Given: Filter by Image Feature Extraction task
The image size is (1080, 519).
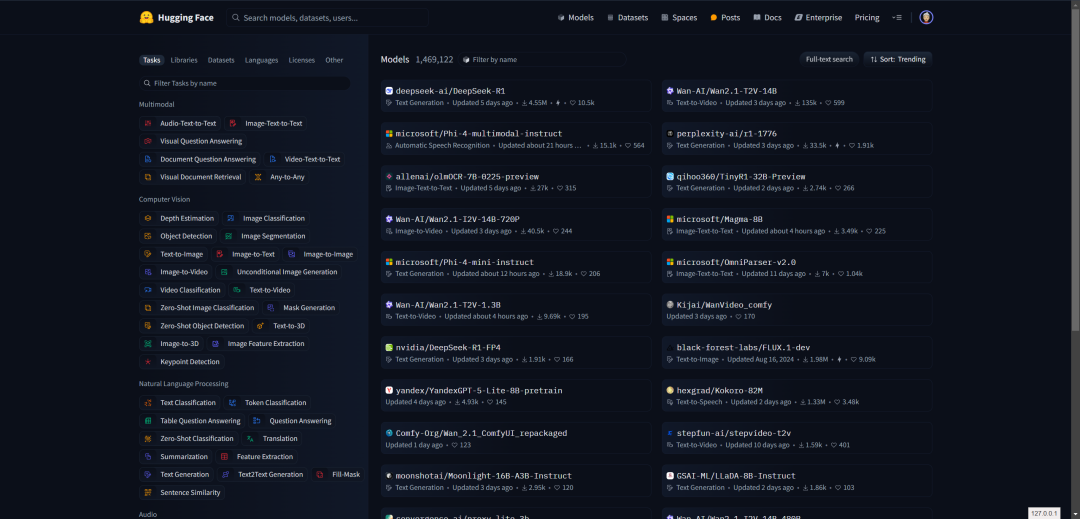Looking at the screenshot, I should point(258,343).
